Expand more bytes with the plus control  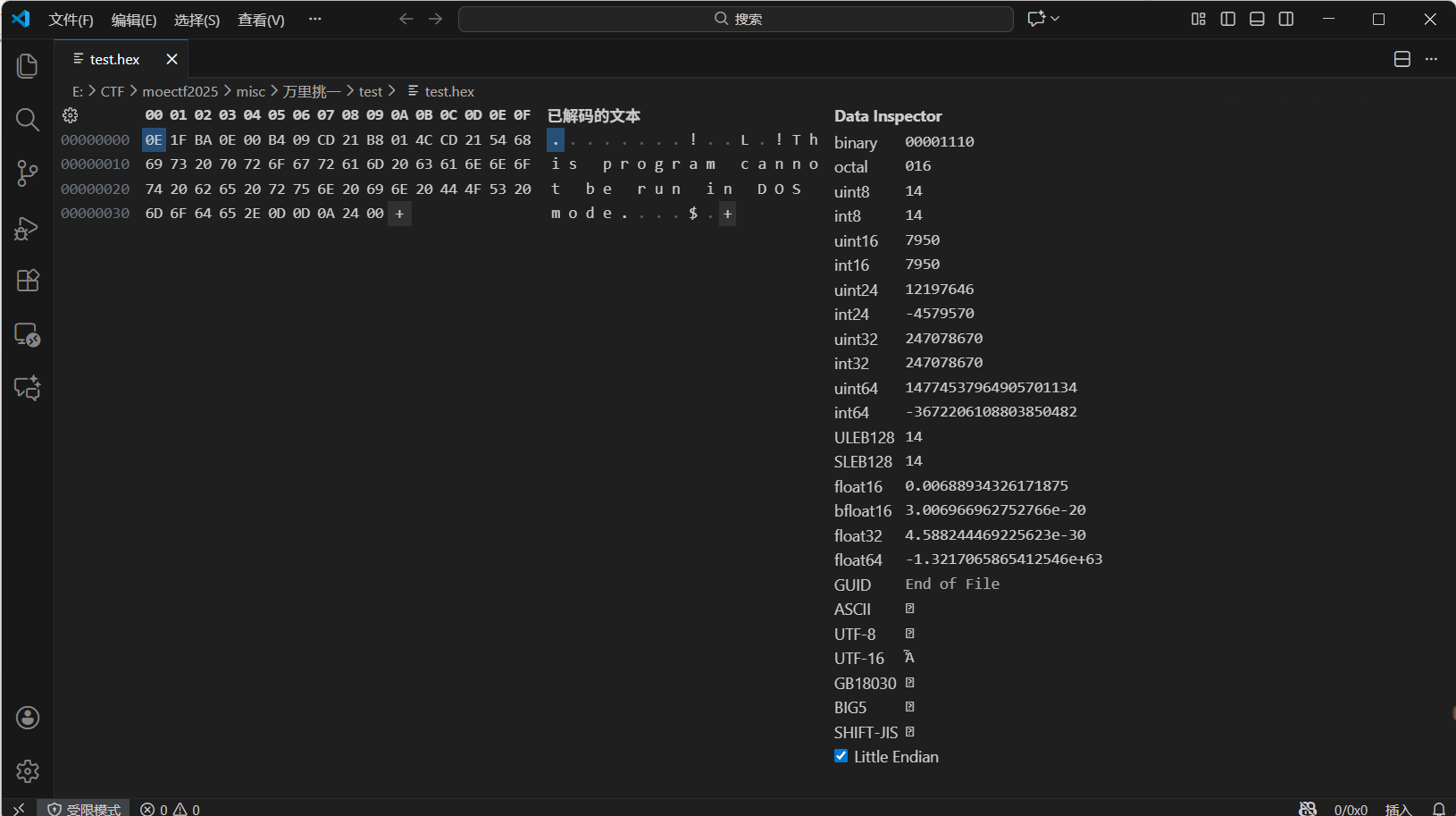click(x=399, y=213)
